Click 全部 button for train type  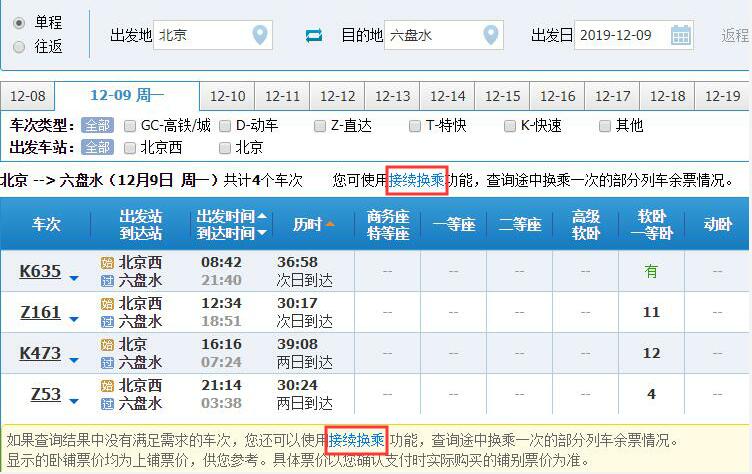click(x=97, y=126)
